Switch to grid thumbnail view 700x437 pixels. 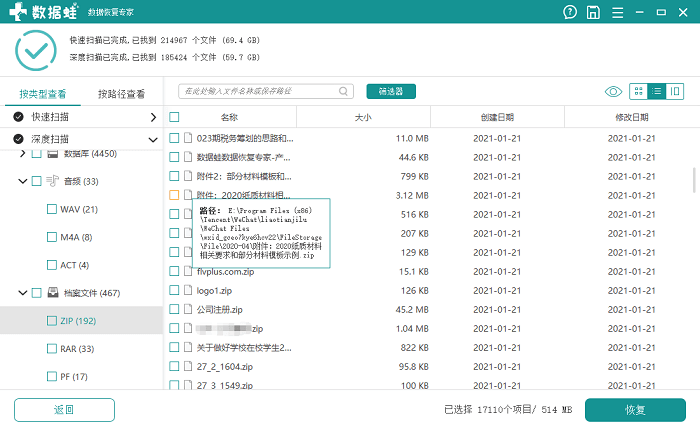click(x=638, y=92)
